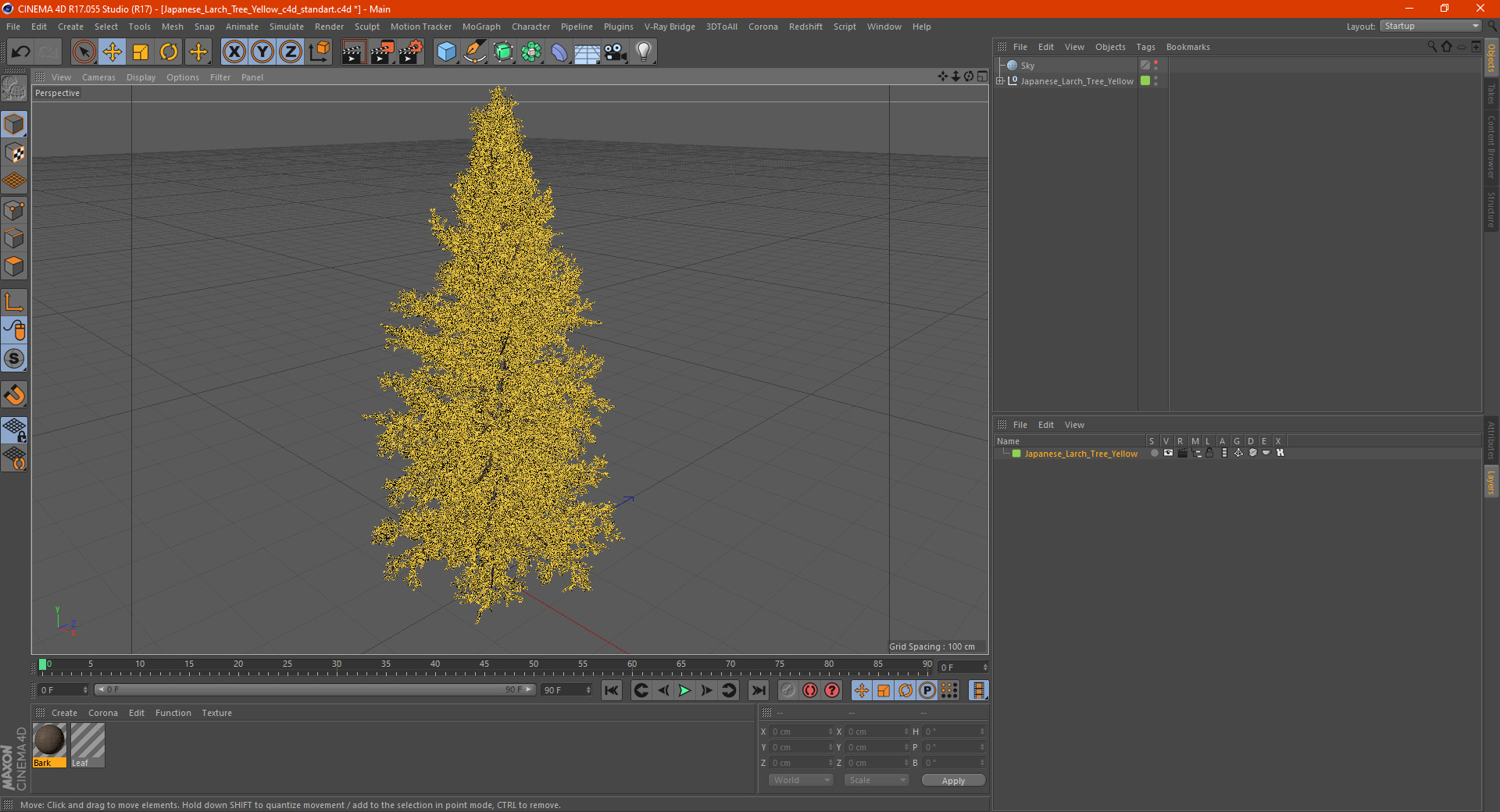Open the Redshift menu

(x=805, y=27)
